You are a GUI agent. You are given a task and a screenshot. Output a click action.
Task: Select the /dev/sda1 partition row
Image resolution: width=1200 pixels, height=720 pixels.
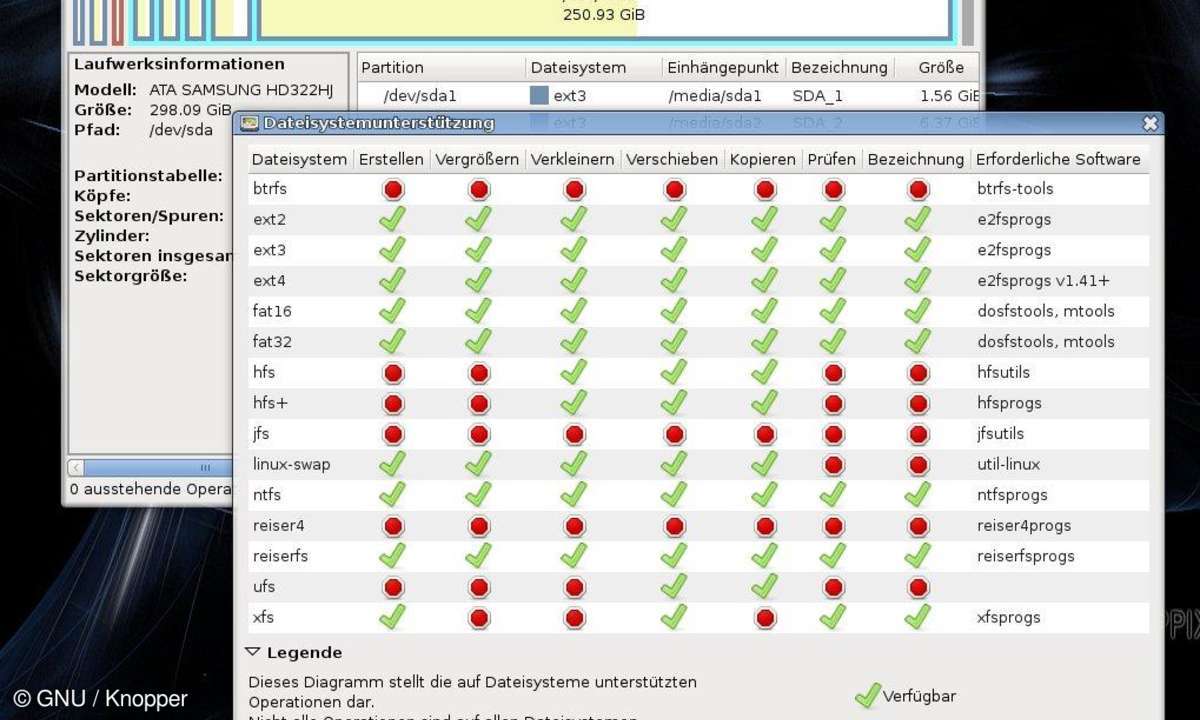[669, 96]
